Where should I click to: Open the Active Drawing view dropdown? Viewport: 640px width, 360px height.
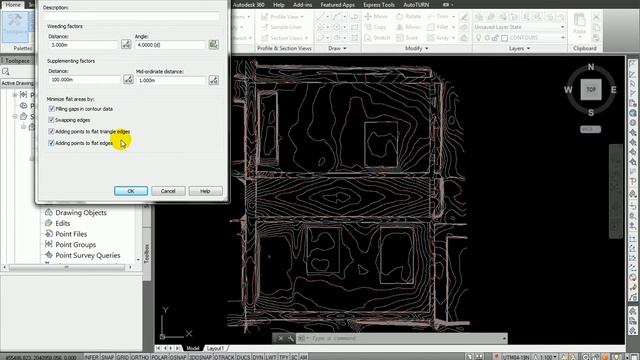[17, 83]
